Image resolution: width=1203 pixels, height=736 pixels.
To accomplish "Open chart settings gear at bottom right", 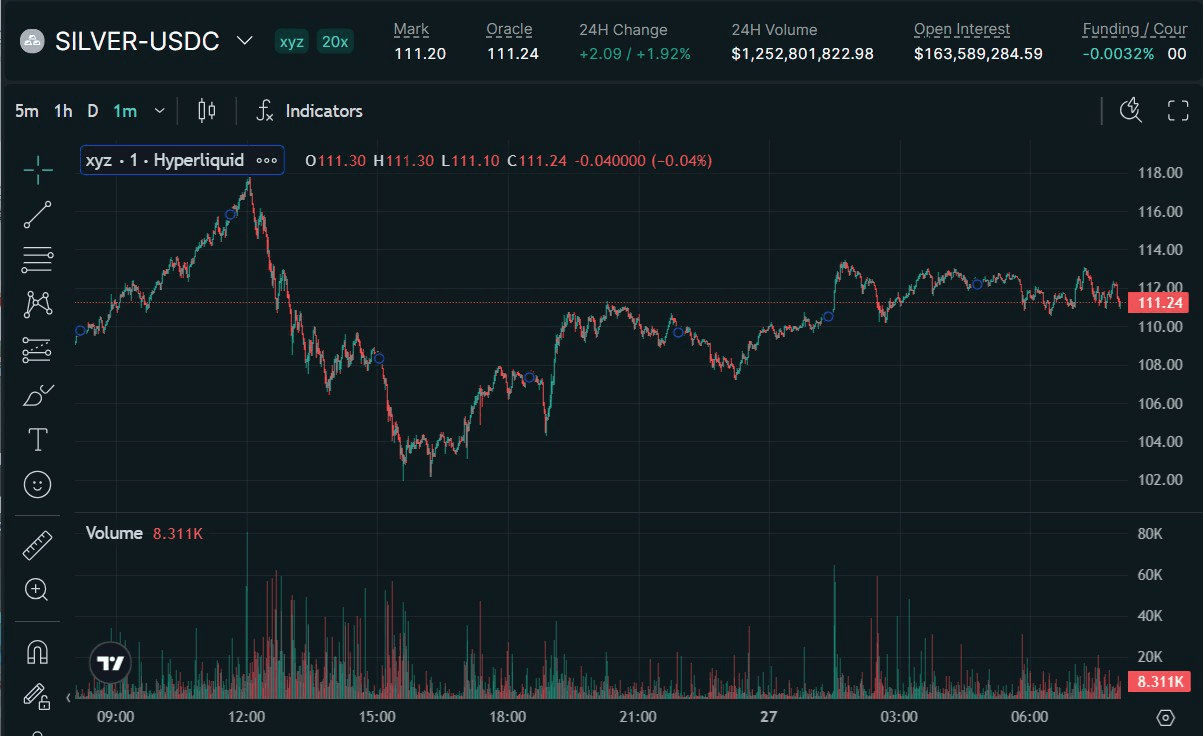I will (1165, 717).
